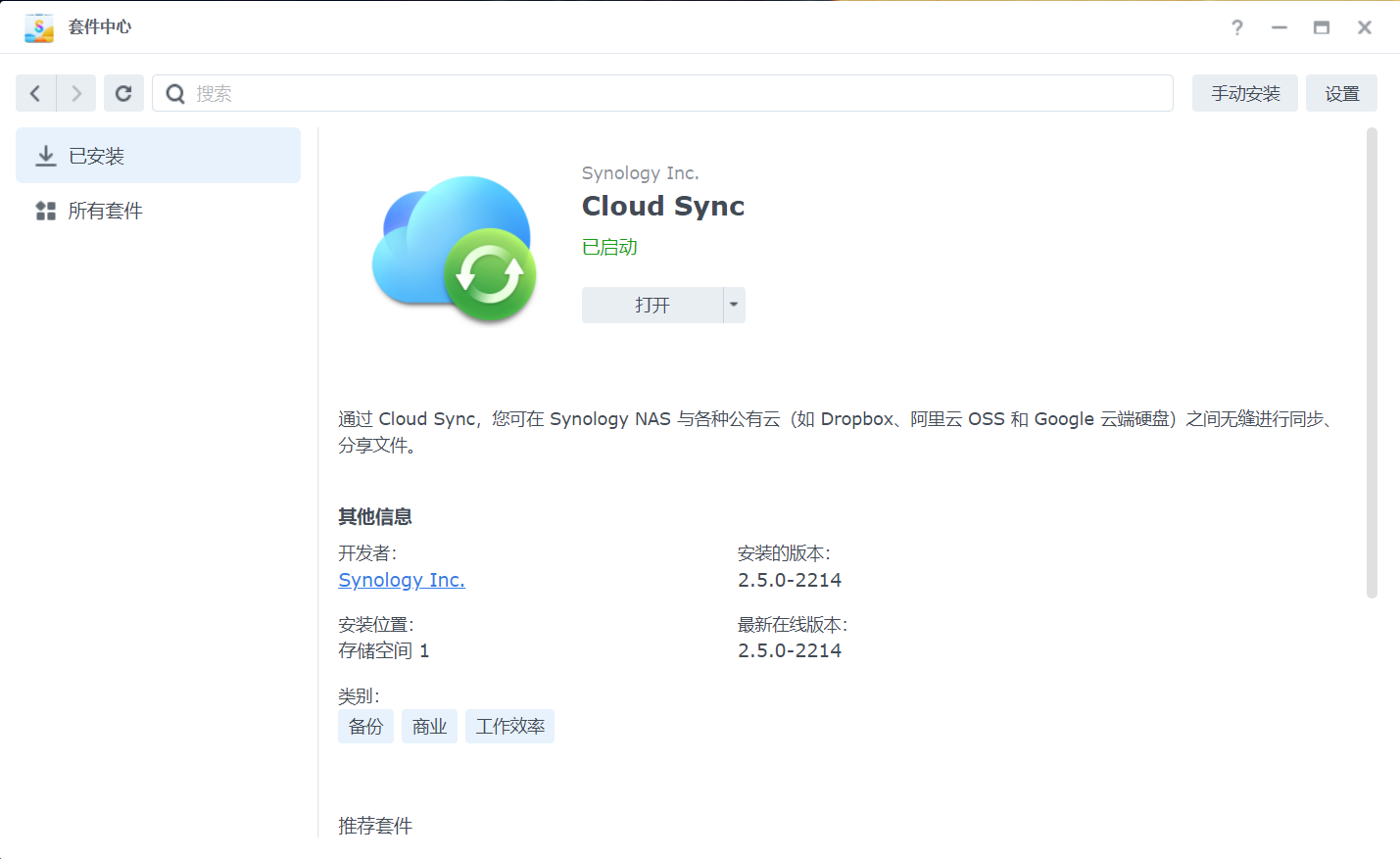Refresh the package list

tap(123, 93)
